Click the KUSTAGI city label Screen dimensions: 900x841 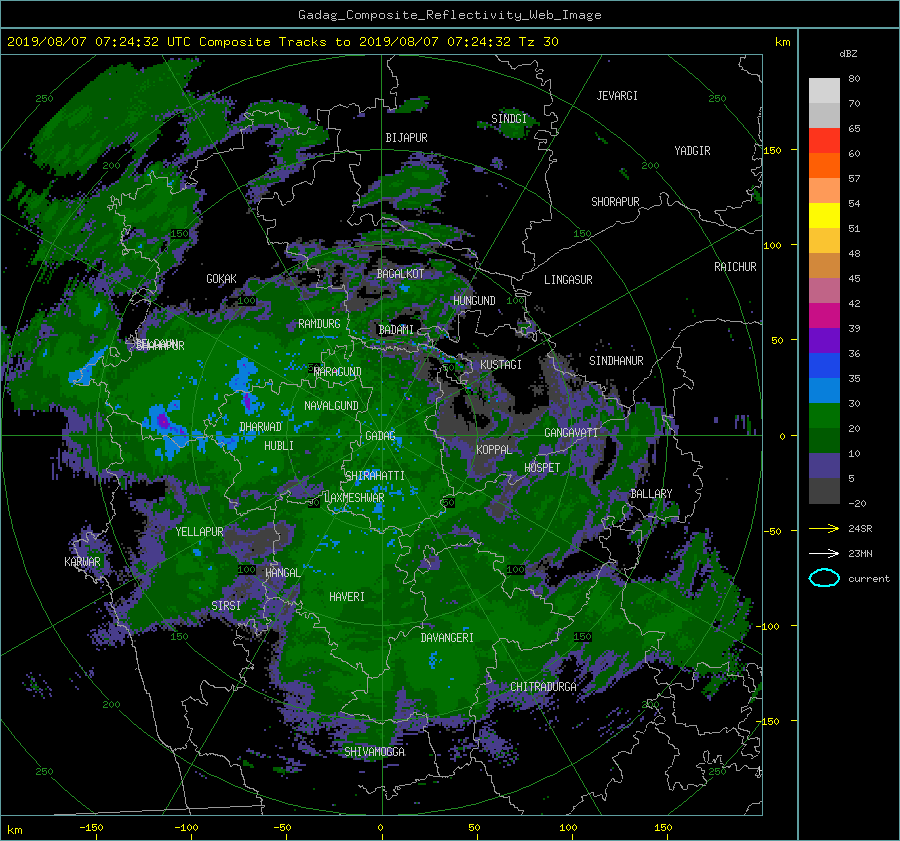point(501,365)
